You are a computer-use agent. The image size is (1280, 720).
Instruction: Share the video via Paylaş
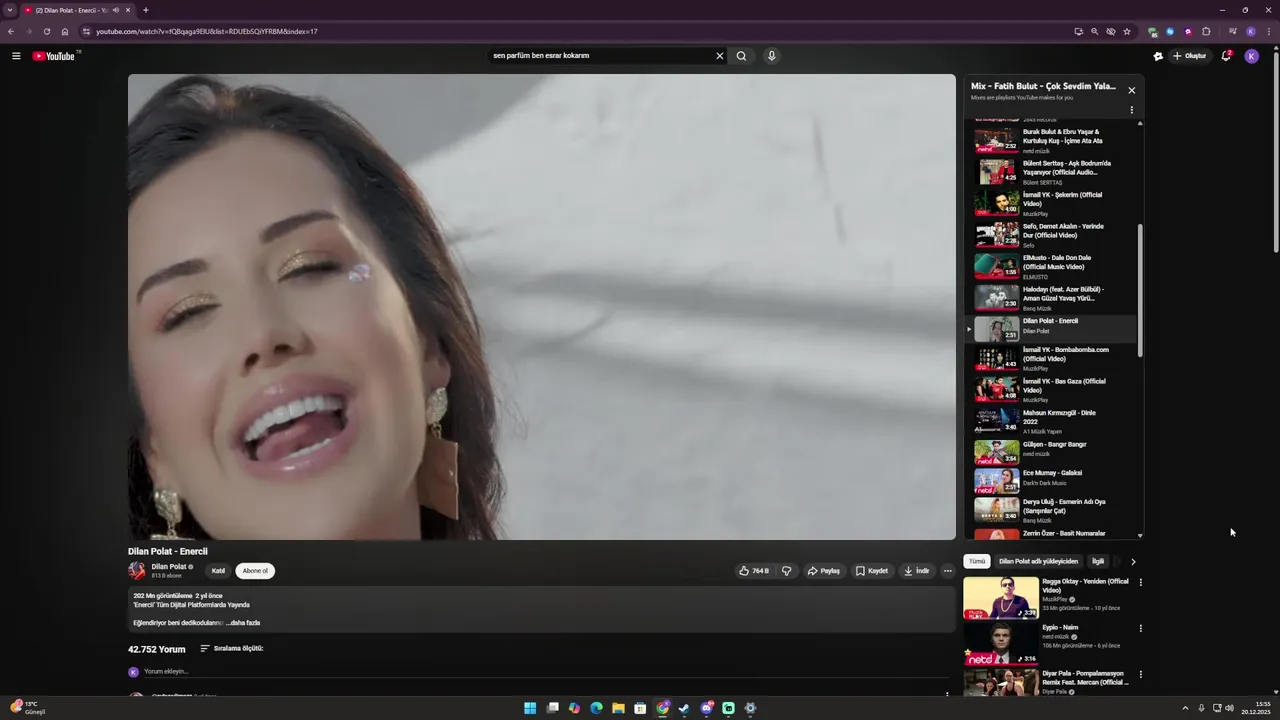(824, 571)
